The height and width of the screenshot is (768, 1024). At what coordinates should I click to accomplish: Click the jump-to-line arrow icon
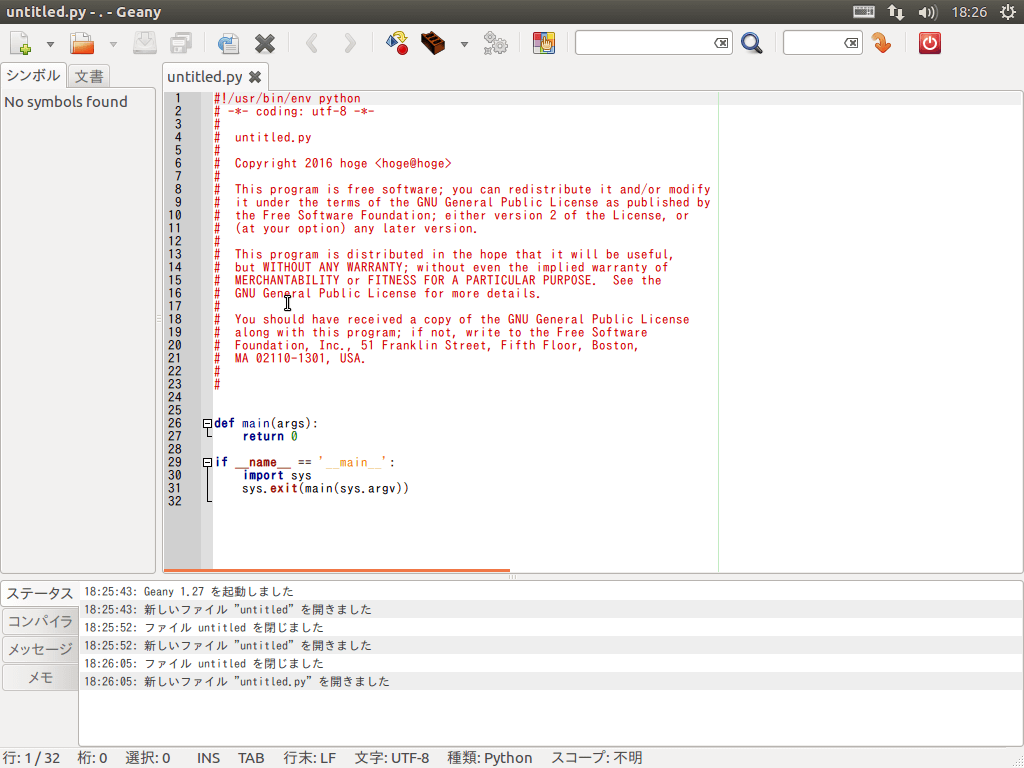click(x=881, y=44)
